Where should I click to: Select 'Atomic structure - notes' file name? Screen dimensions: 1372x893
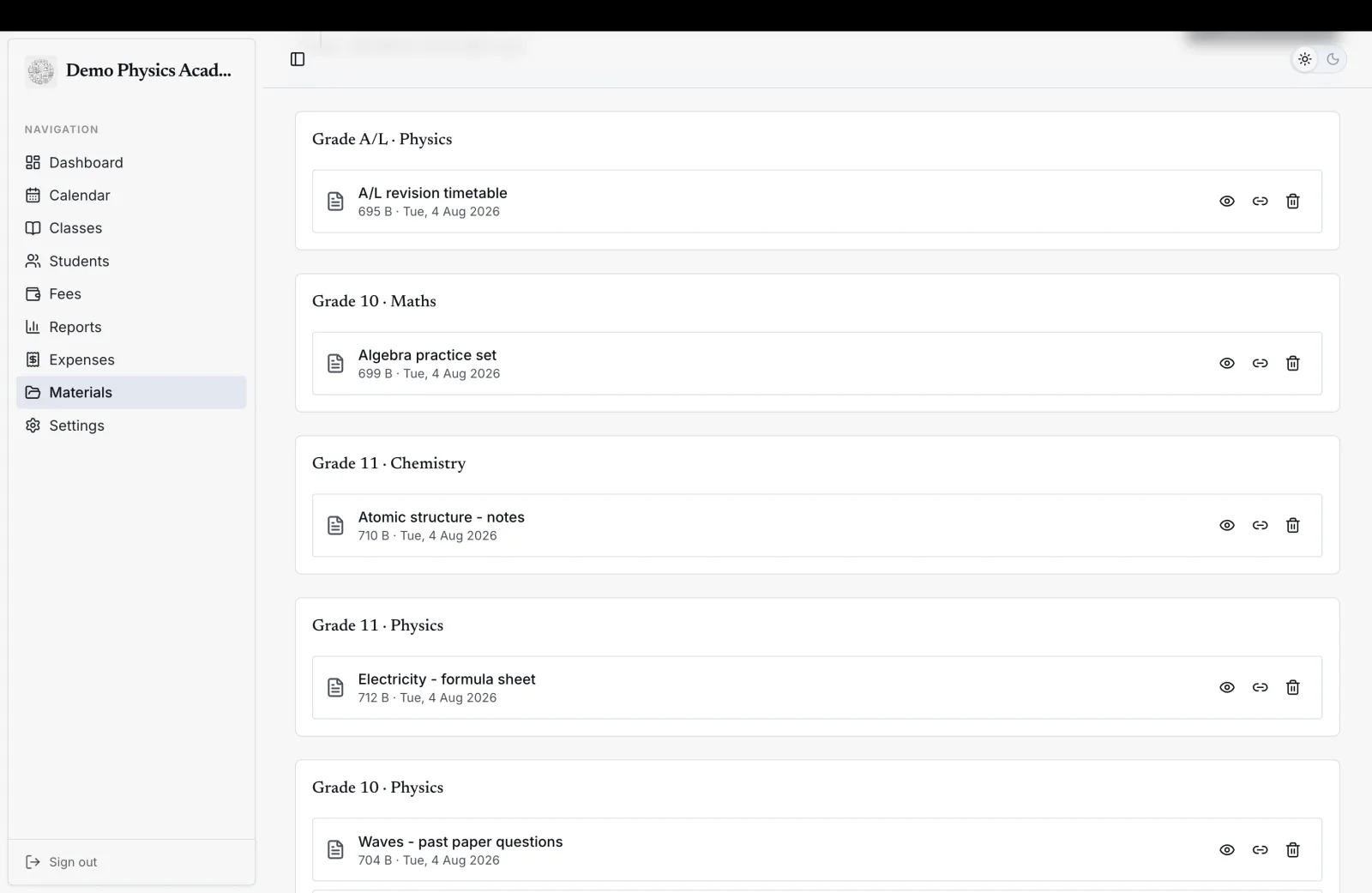441,517
